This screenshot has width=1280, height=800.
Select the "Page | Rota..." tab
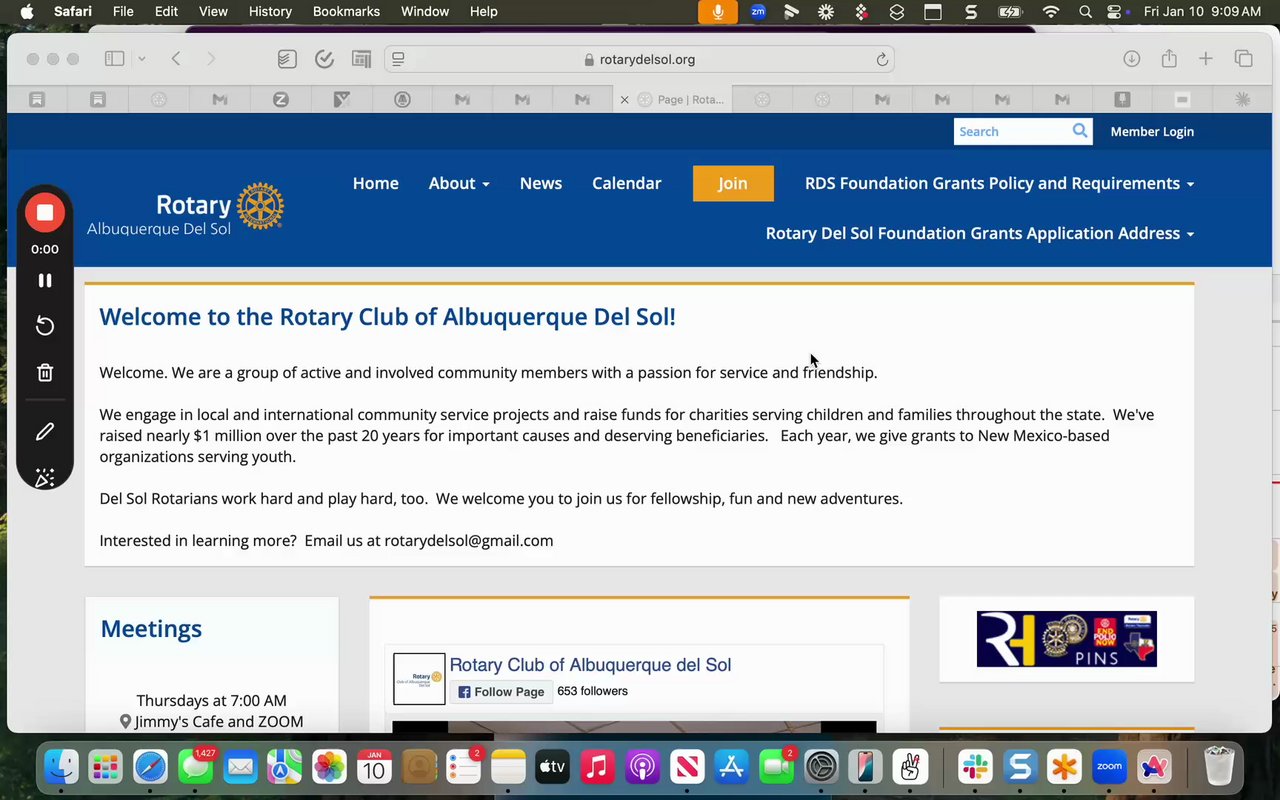tap(672, 99)
